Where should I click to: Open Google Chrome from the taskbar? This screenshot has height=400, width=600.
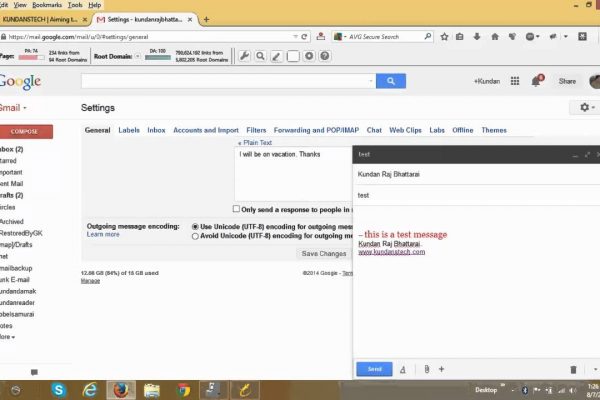click(x=183, y=390)
